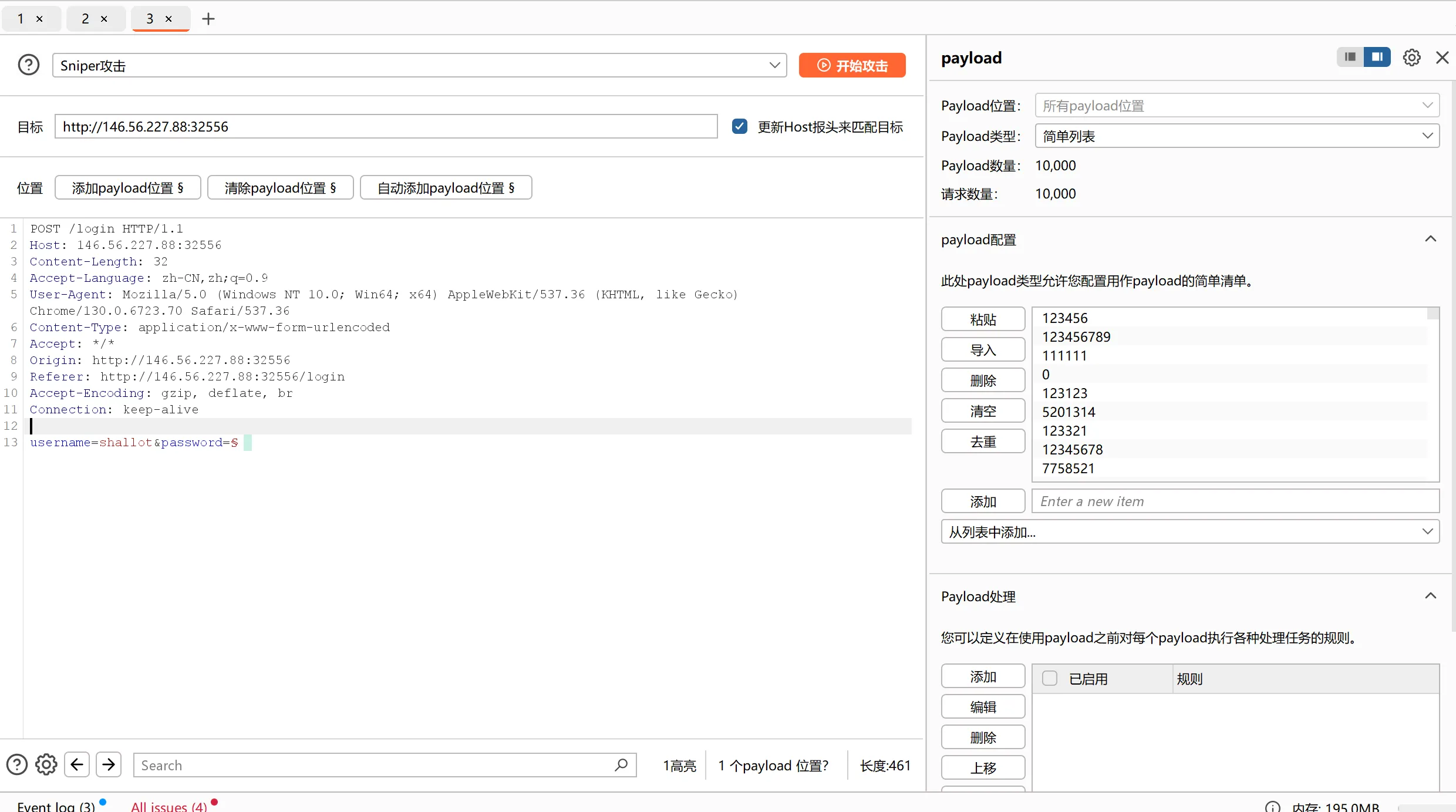The width and height of the screenshot is (1456, 812).
Task: Switch to the left panel layout icon
Action: [1350, 57]
